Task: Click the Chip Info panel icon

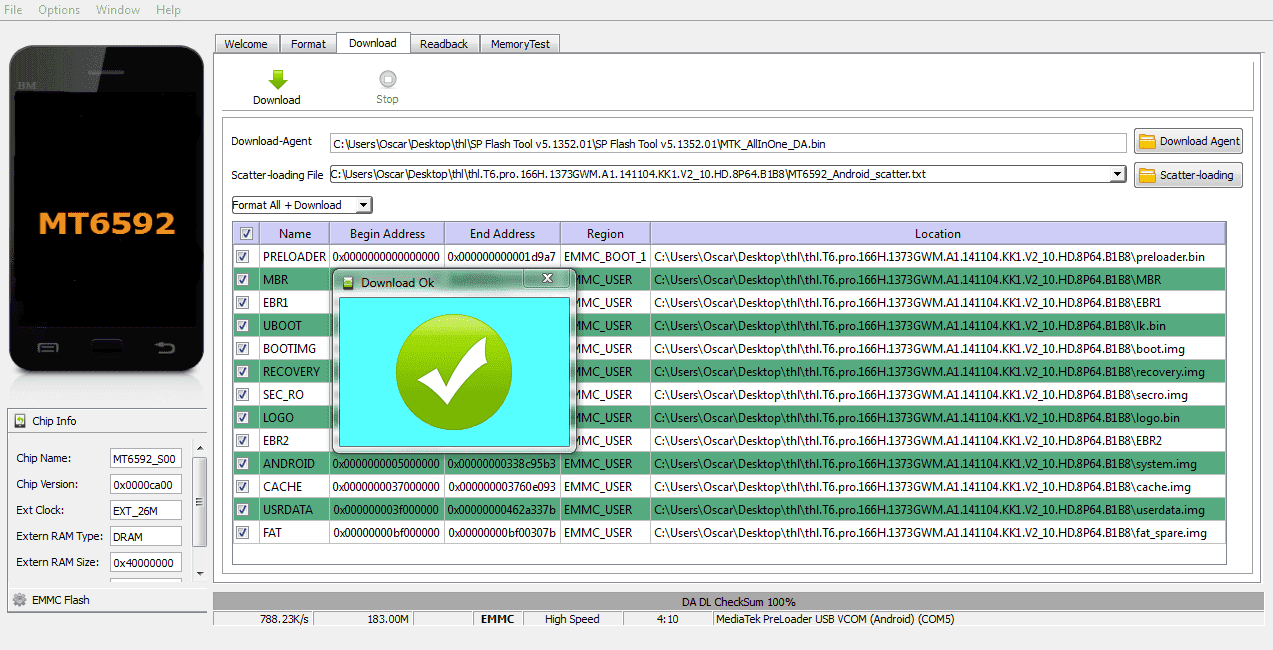Action: (x=20, y=421)
